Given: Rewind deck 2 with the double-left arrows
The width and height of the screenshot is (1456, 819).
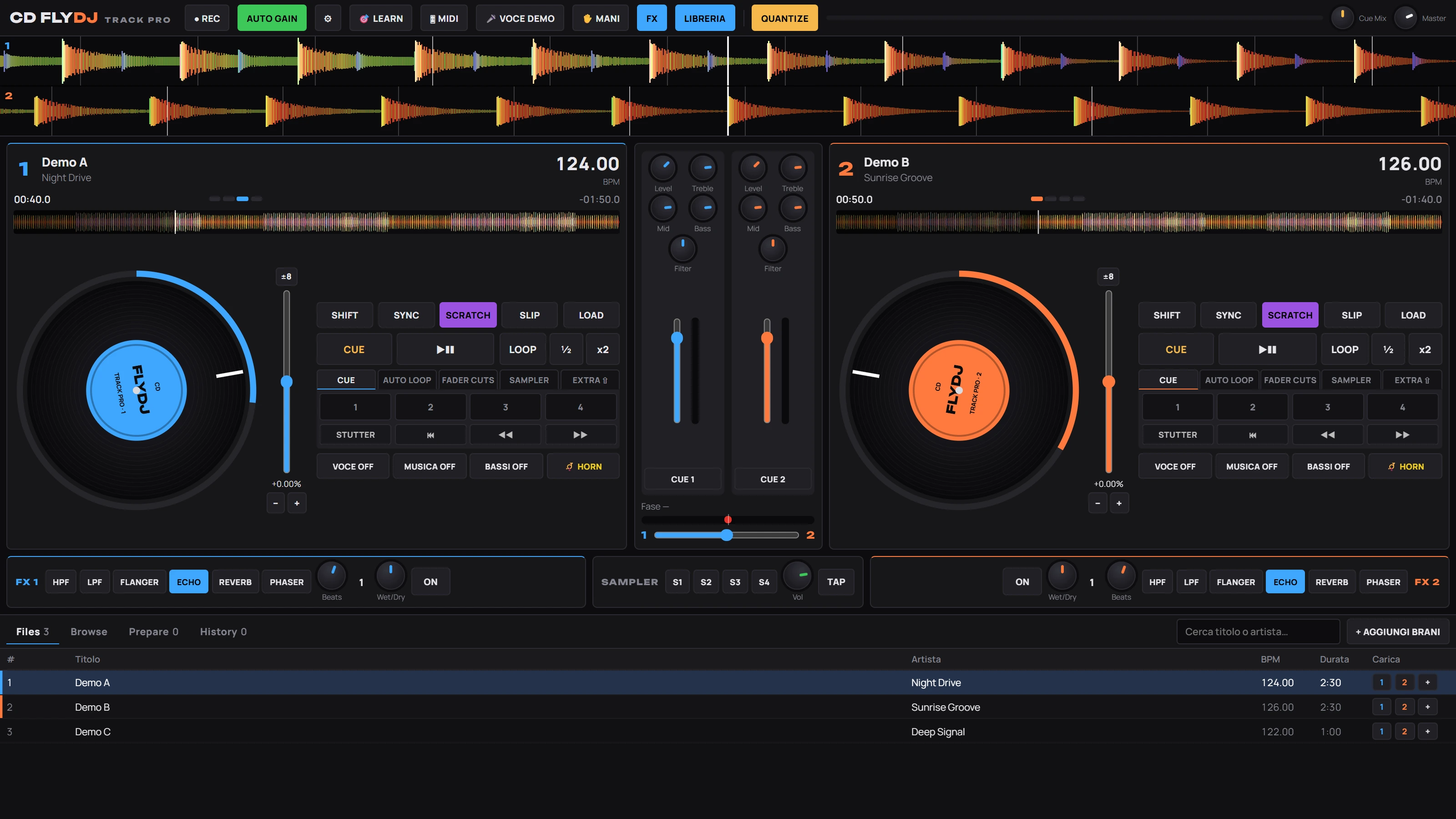Looking at the screenshot, I should pyautogui.click(x=1327, y=435).
